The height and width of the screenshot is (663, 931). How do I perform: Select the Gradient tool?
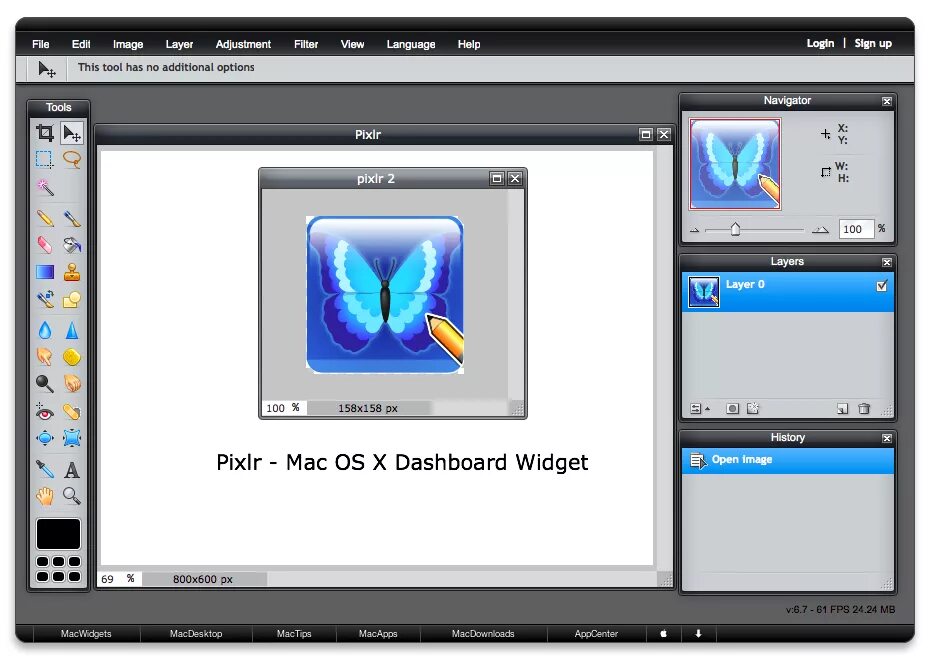[x=45, y=272]
